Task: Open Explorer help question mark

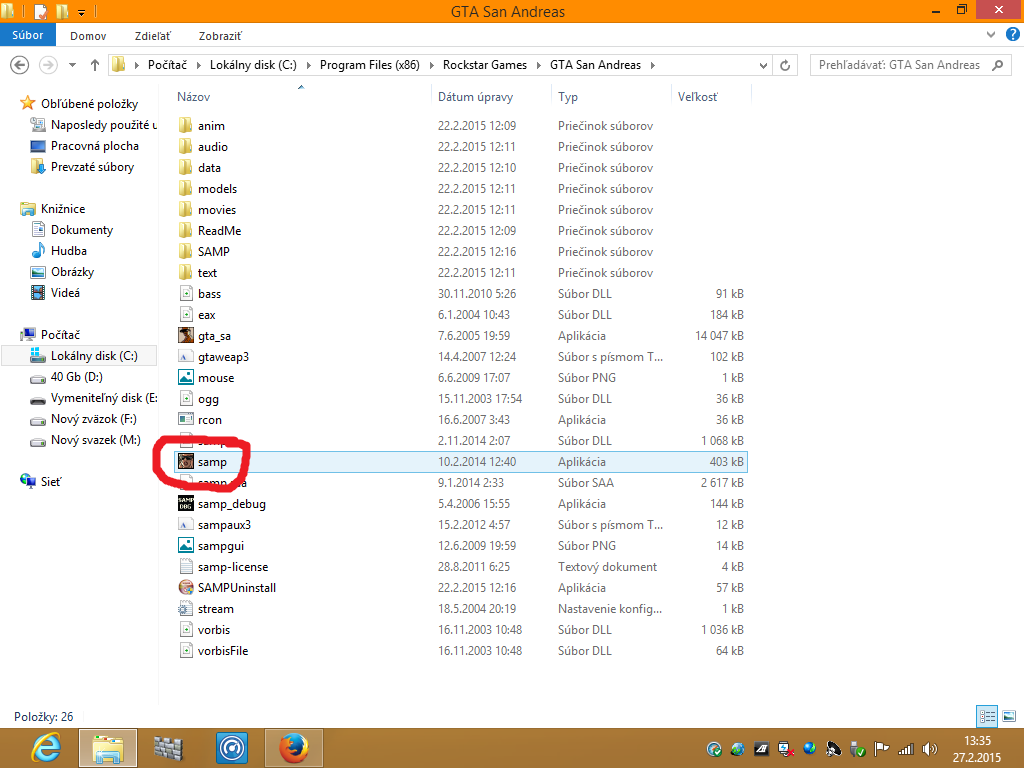Action: (1012, 35)
